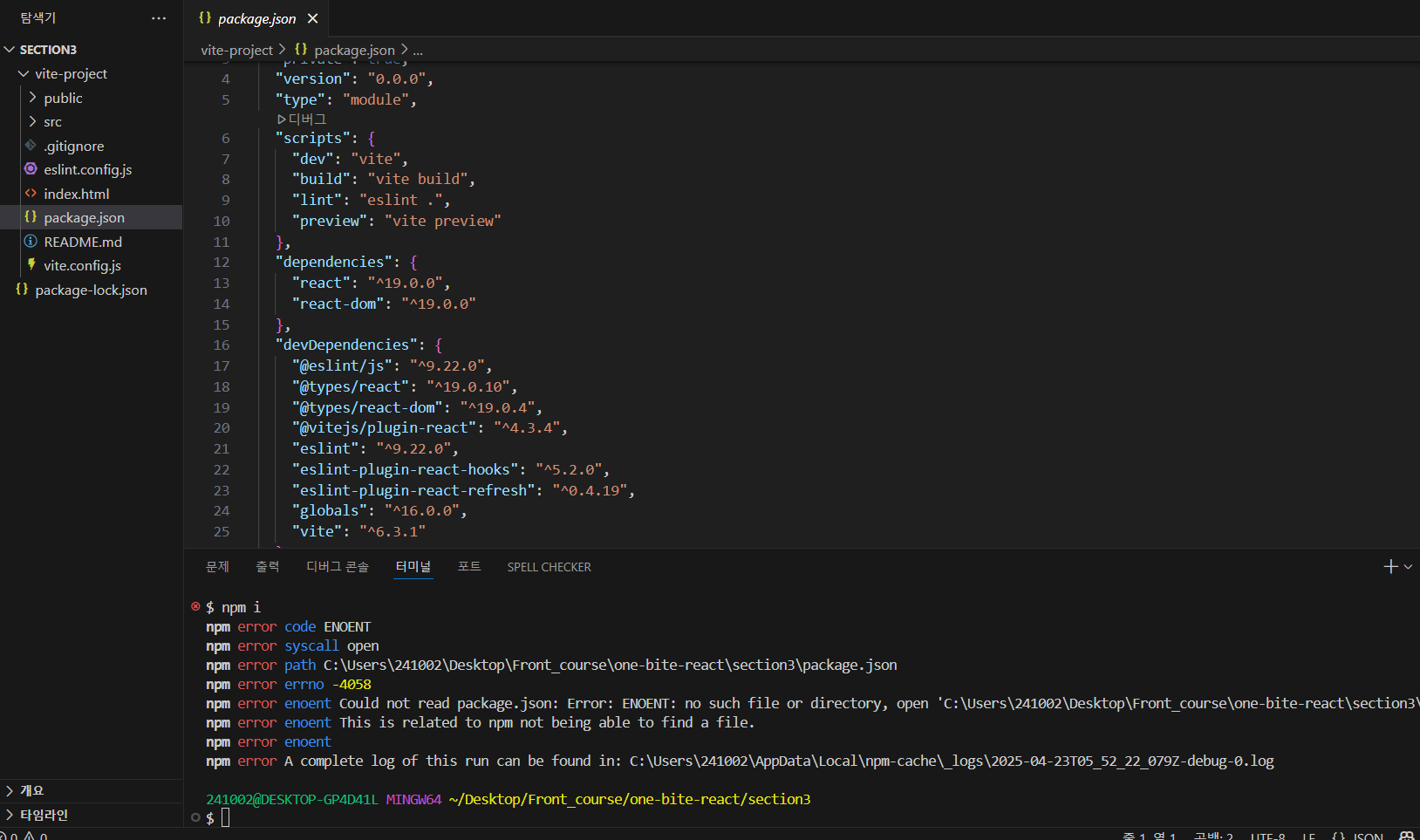Switch to the 출력 (Output) panel tab
This screenshot has height=840, width=1420.
click(x=268, y=567)
